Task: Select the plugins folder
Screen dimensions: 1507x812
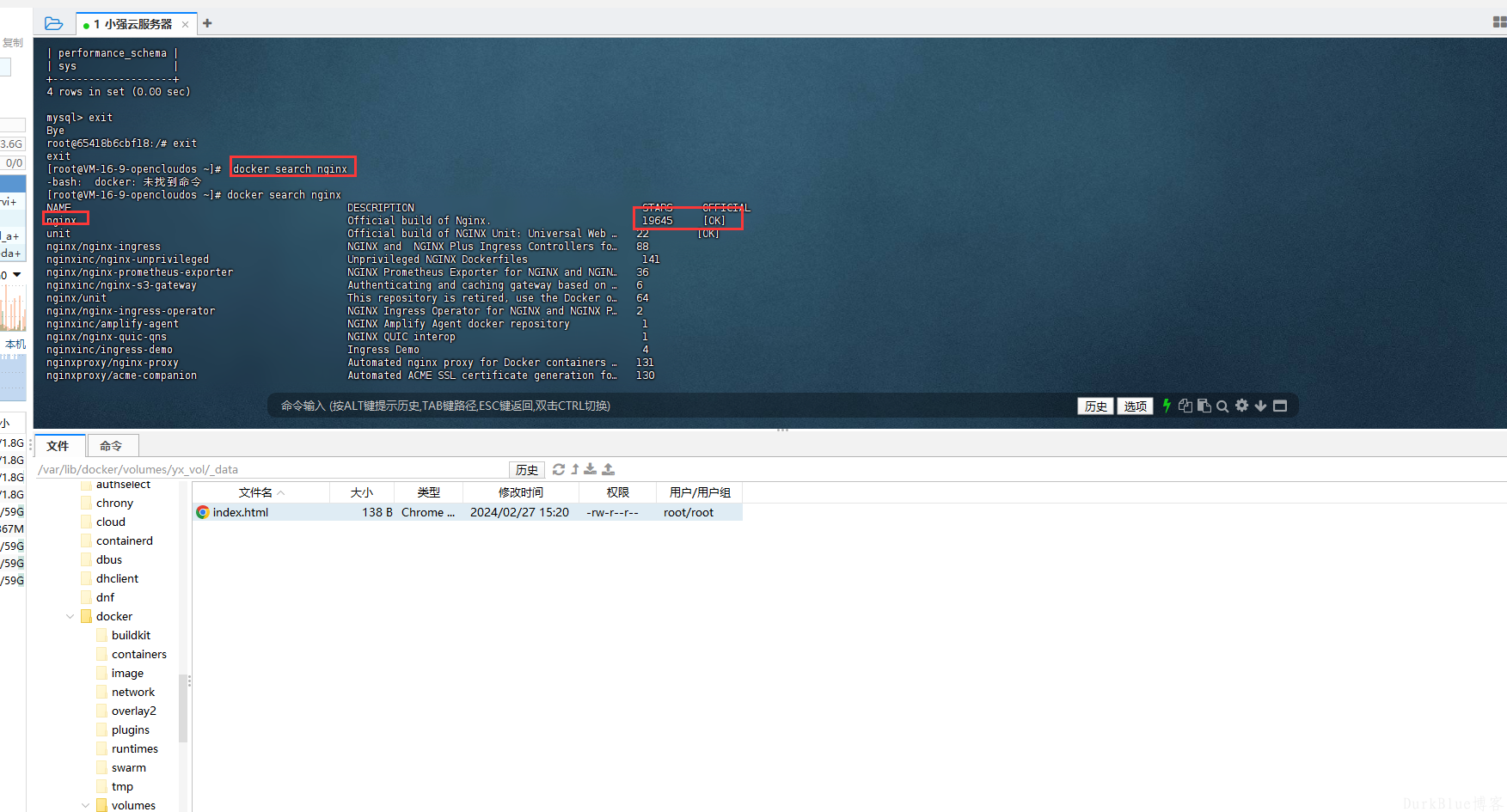Action: [x=131, y=730]
